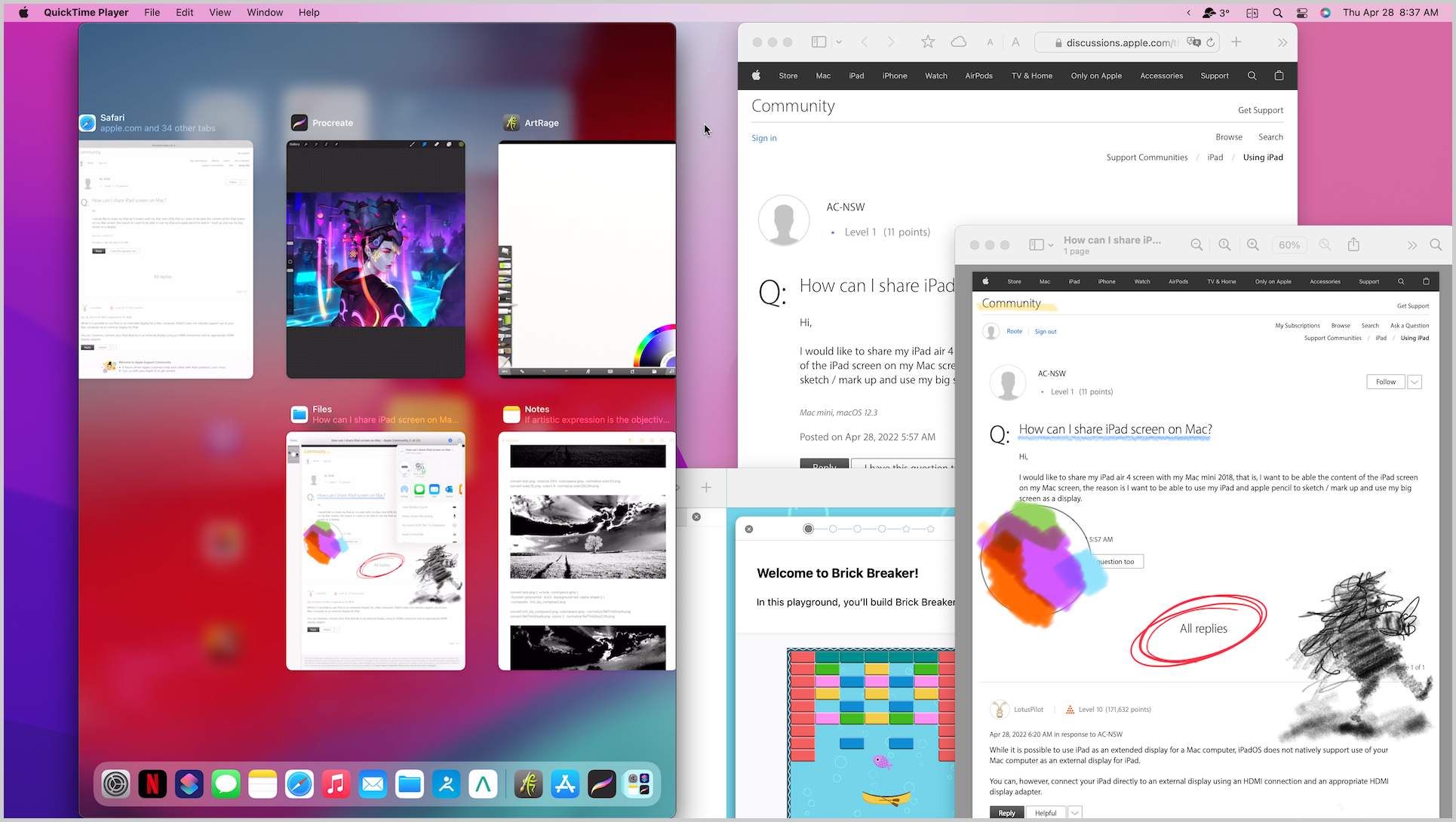This screenshot has height=822, width=1456.
Task: Open the View menu in QuickTime Player
Action: [220, 13]
